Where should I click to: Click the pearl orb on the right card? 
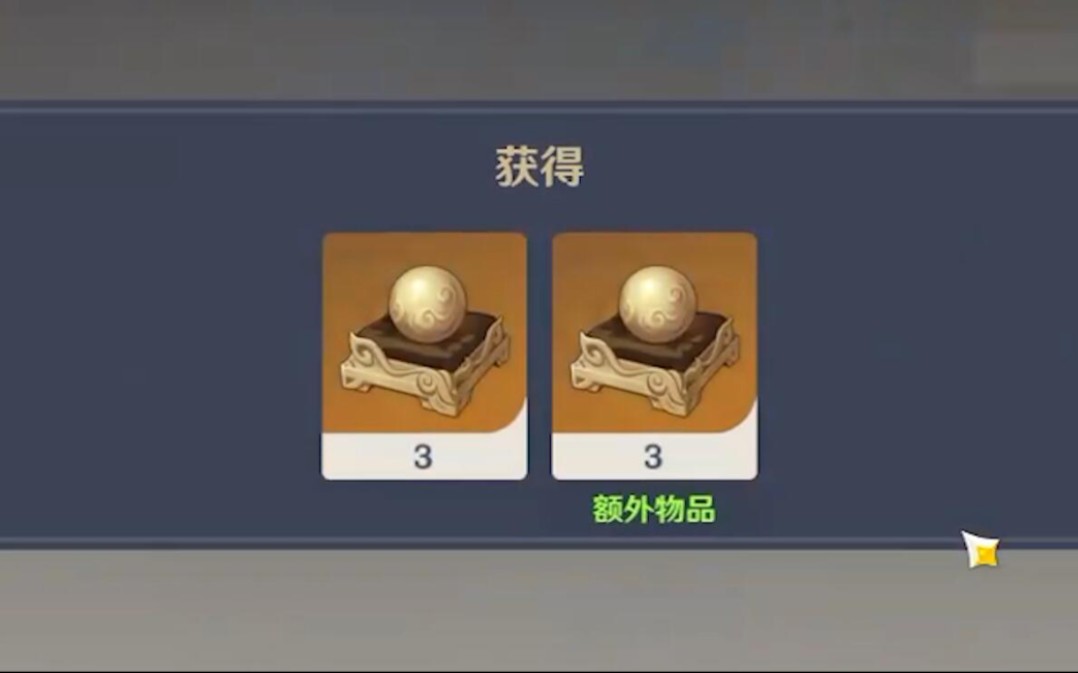tap(658, 304)
